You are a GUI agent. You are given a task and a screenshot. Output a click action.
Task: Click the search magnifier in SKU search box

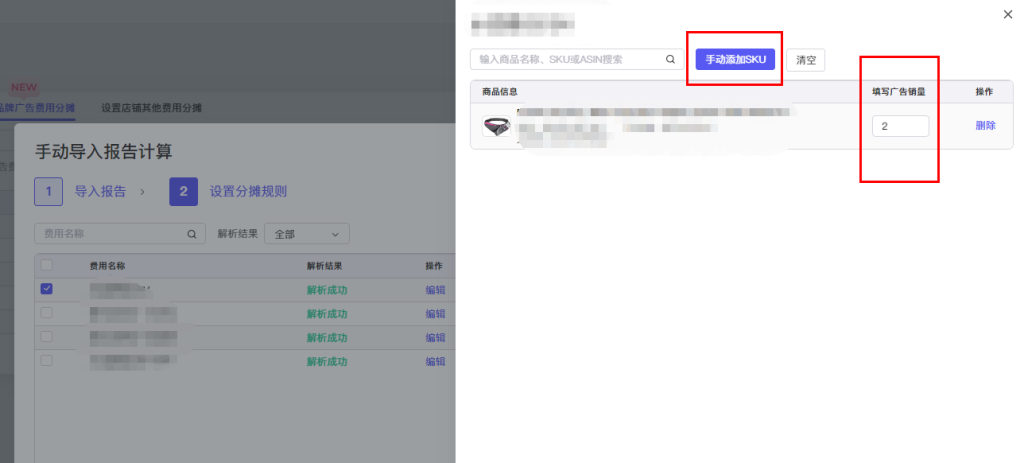pyautogui.click(x=670, y=59)
